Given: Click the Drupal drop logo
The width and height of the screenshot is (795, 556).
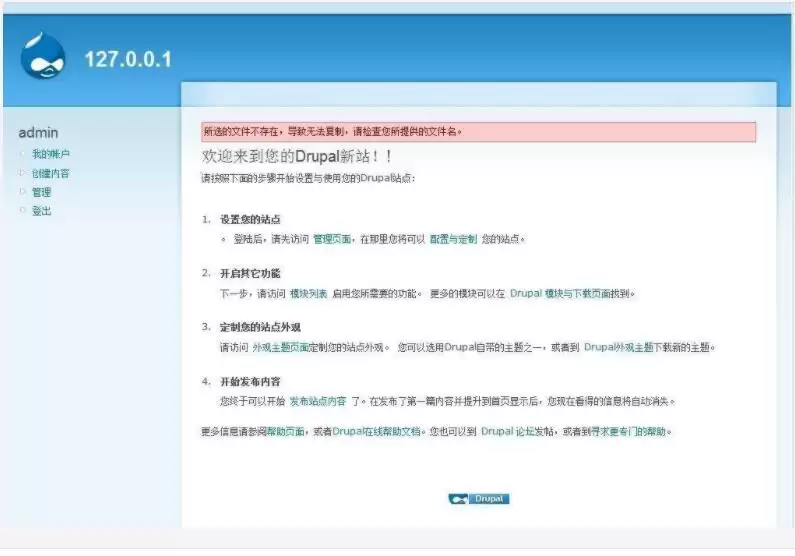Looking at the screenshot, I should (x=43, y=56).
